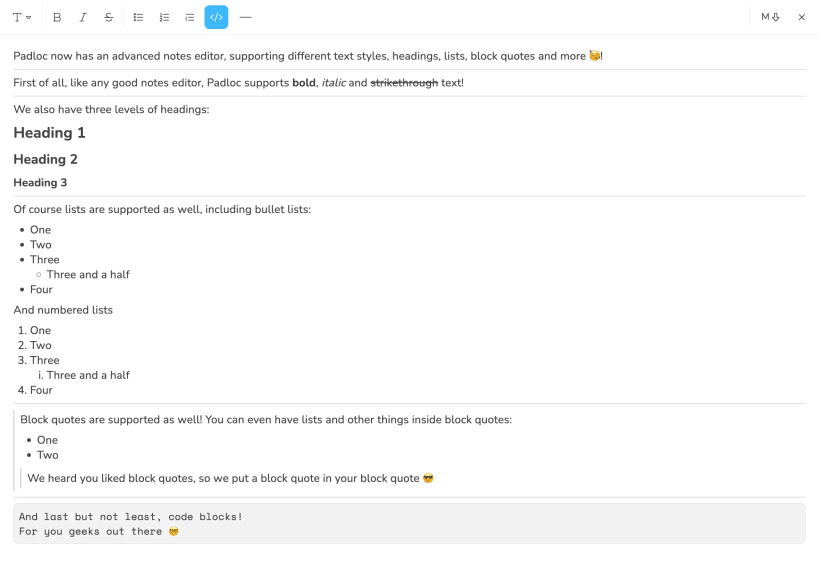Toggle the active code block button
This screenshot has height=569, width=819.
[216, 17]
